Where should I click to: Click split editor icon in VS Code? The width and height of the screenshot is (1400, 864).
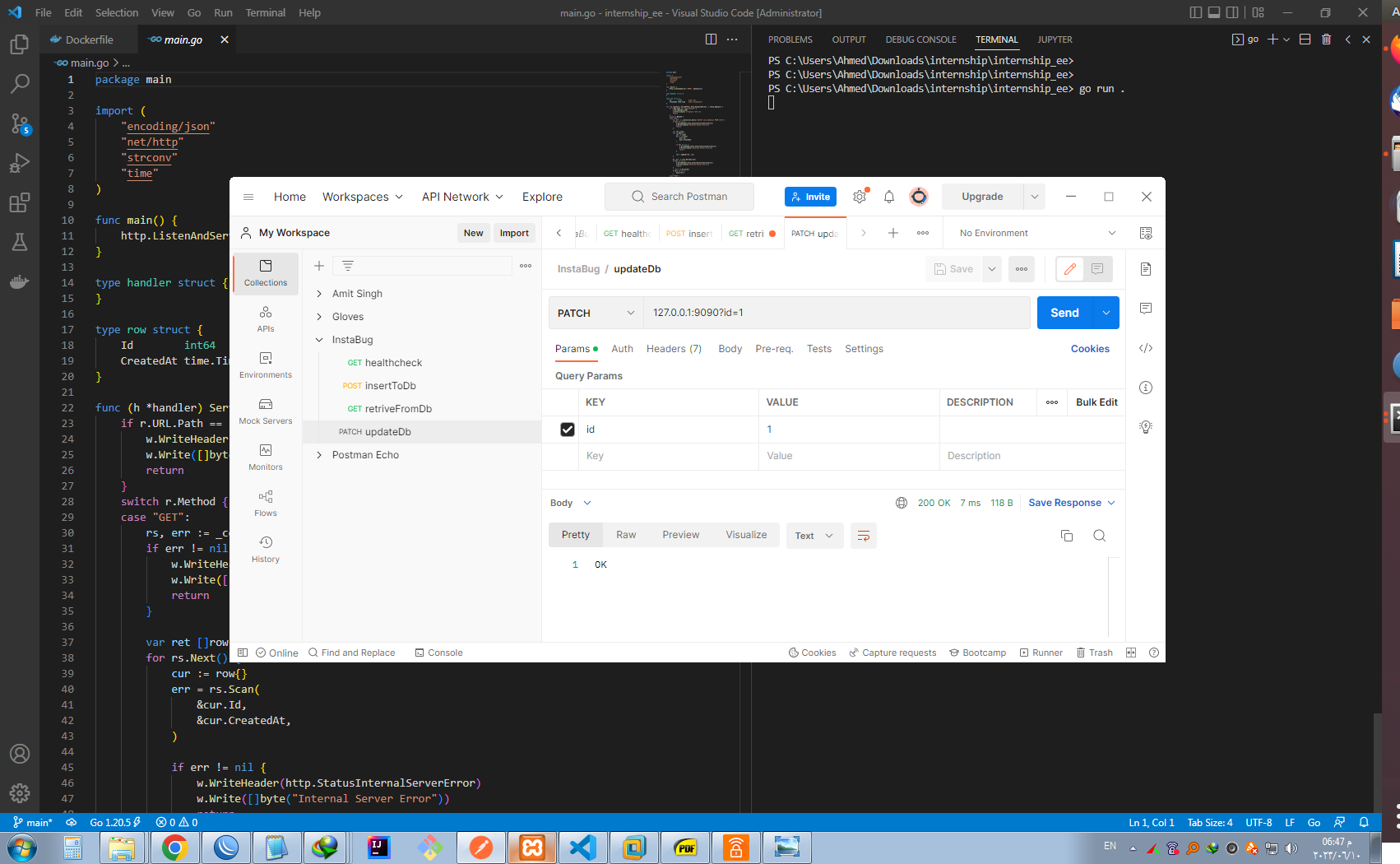pos(711,39)
